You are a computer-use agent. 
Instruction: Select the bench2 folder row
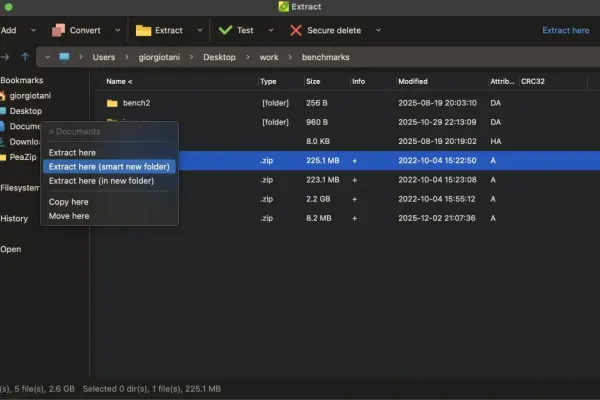pyautogui.click(x=347, y=103)
